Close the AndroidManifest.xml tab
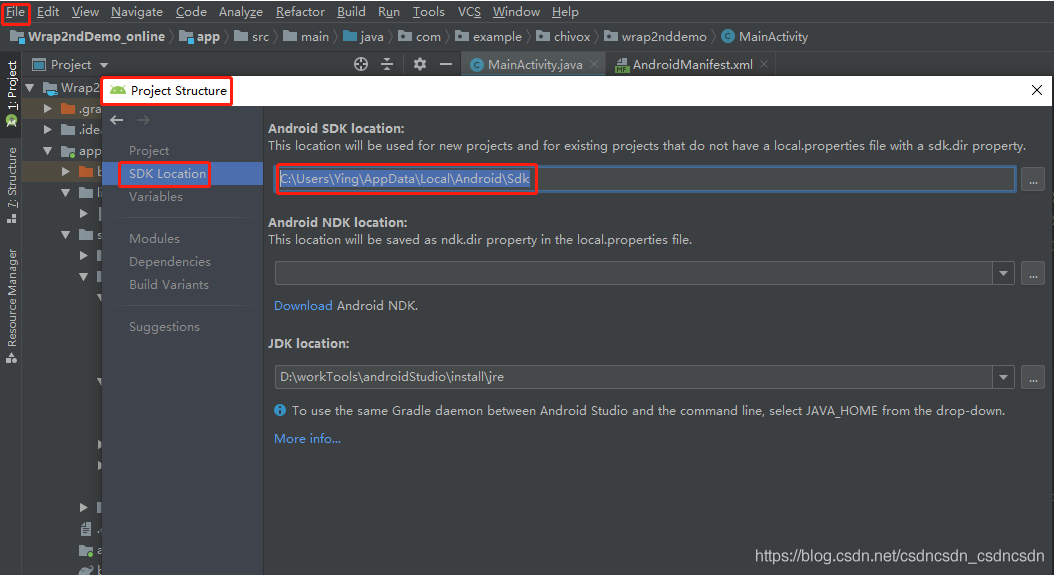 click(764, 65)
